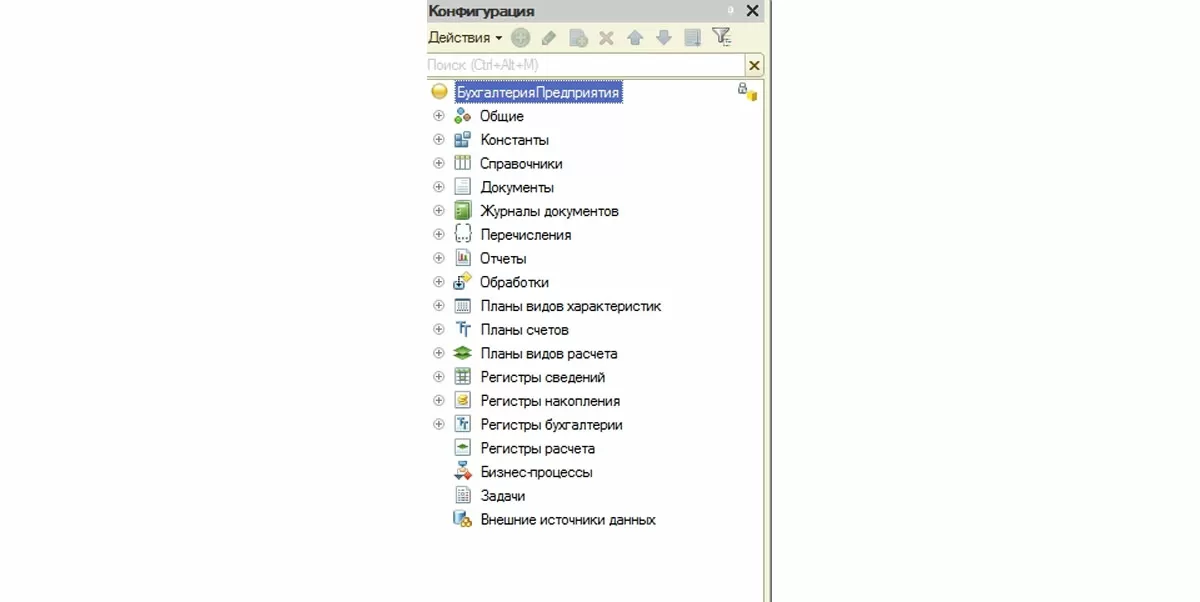Focus the Поиск search field

pyautogui.click(x=586, y=65)
